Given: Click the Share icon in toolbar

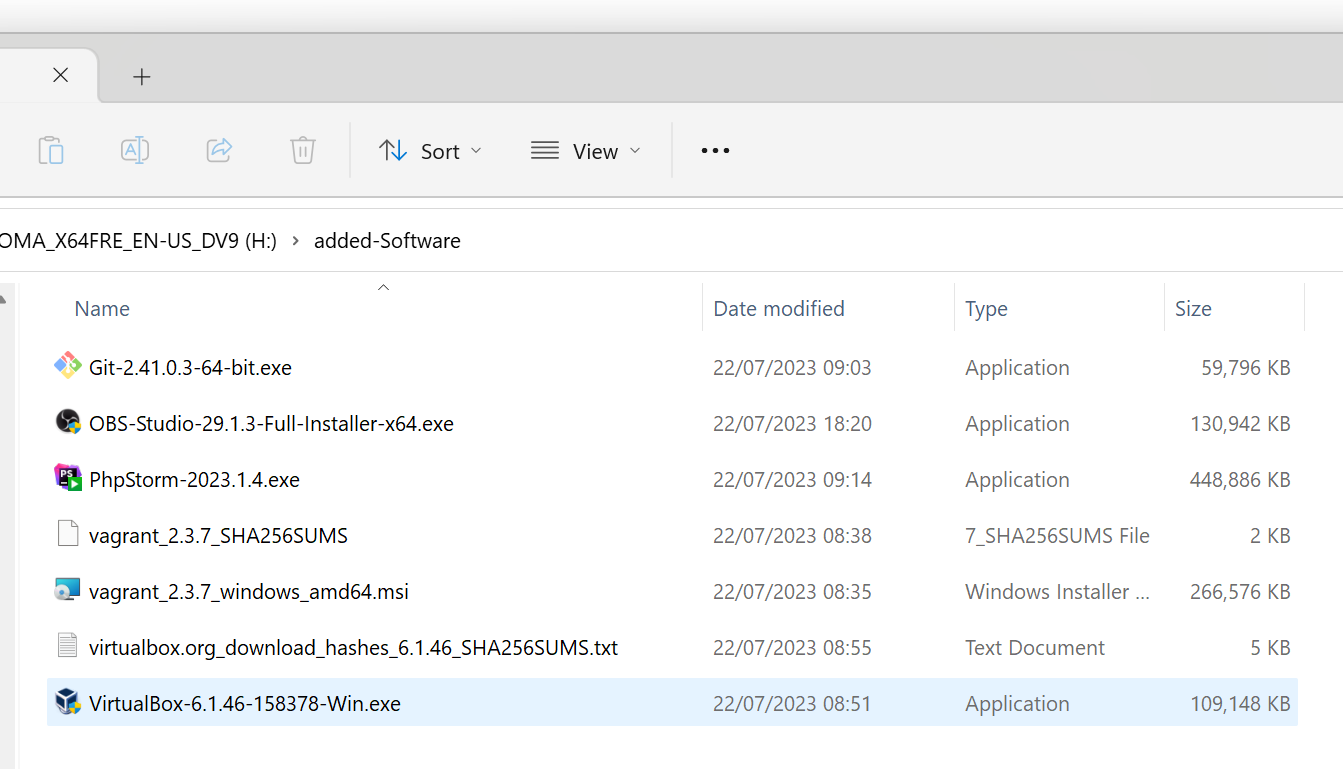Looking at the screenshot, I should point(219,151).
